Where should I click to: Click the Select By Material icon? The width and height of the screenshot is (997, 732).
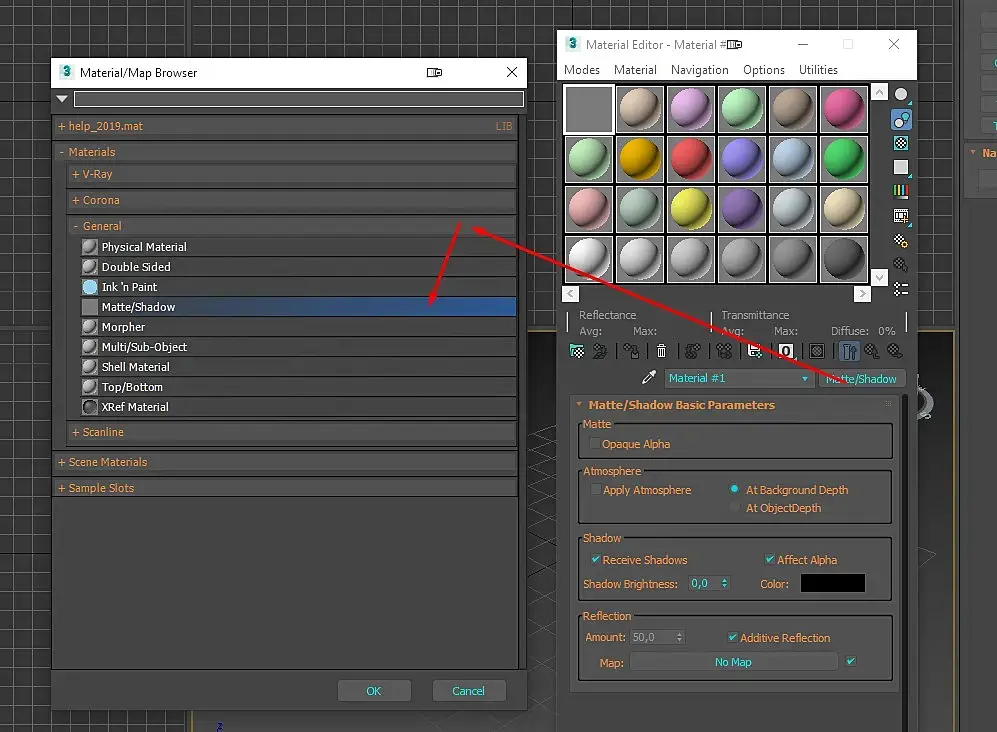tap(901, 265)
